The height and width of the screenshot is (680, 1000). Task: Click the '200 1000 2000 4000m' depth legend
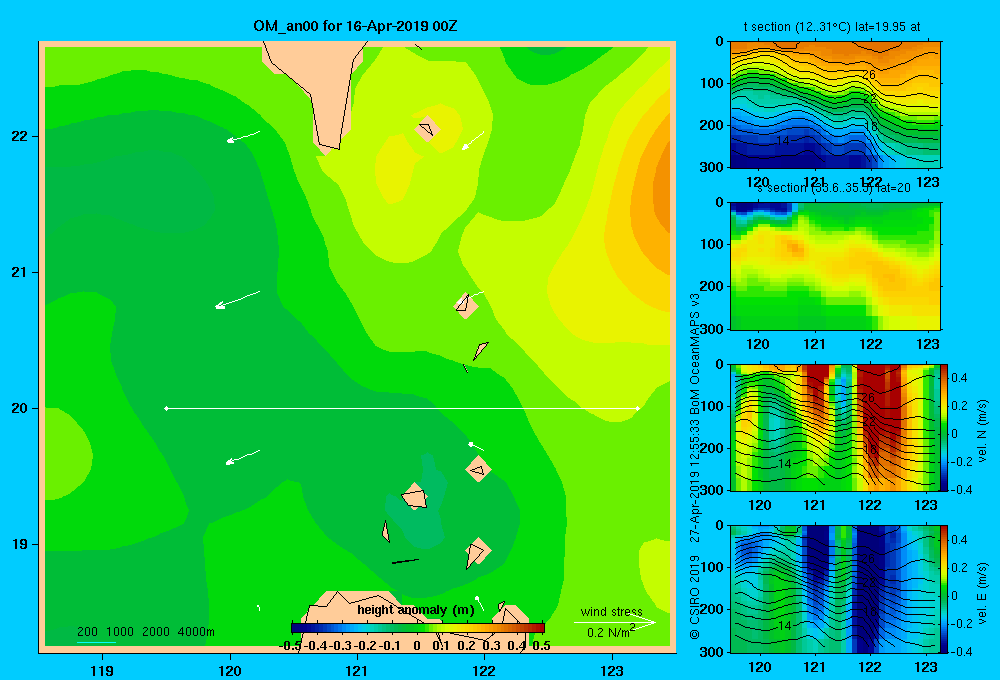click(145, 632)
